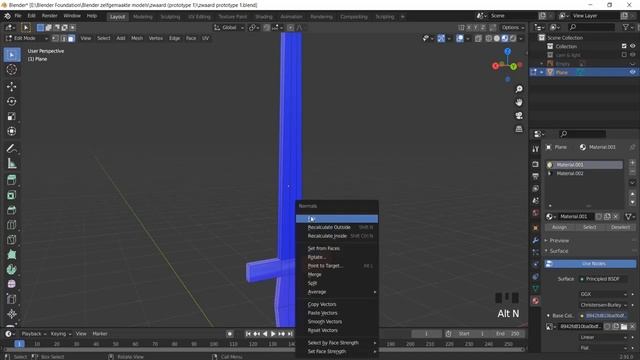Open the Mesh menu in viewport header
The width and height of the screenshot is (640, 360).
point(137,38)
